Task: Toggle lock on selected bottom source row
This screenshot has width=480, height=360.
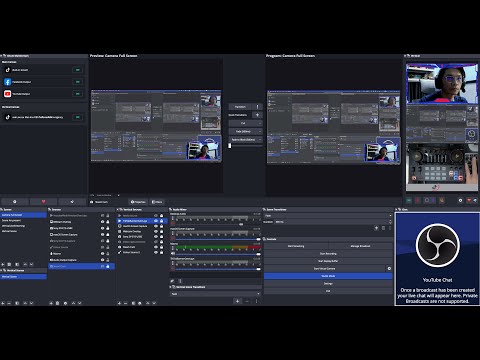Action: 108,266
